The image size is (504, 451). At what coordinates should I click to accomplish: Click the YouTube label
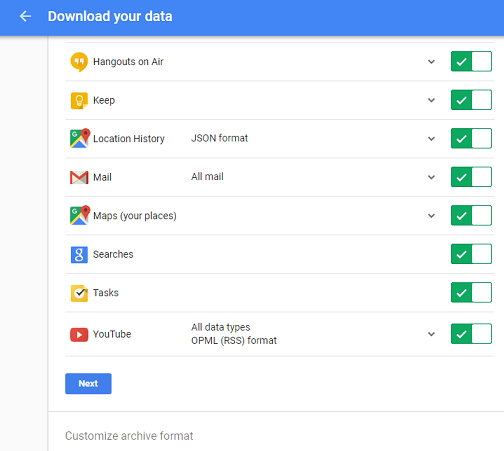click(112, 334)
